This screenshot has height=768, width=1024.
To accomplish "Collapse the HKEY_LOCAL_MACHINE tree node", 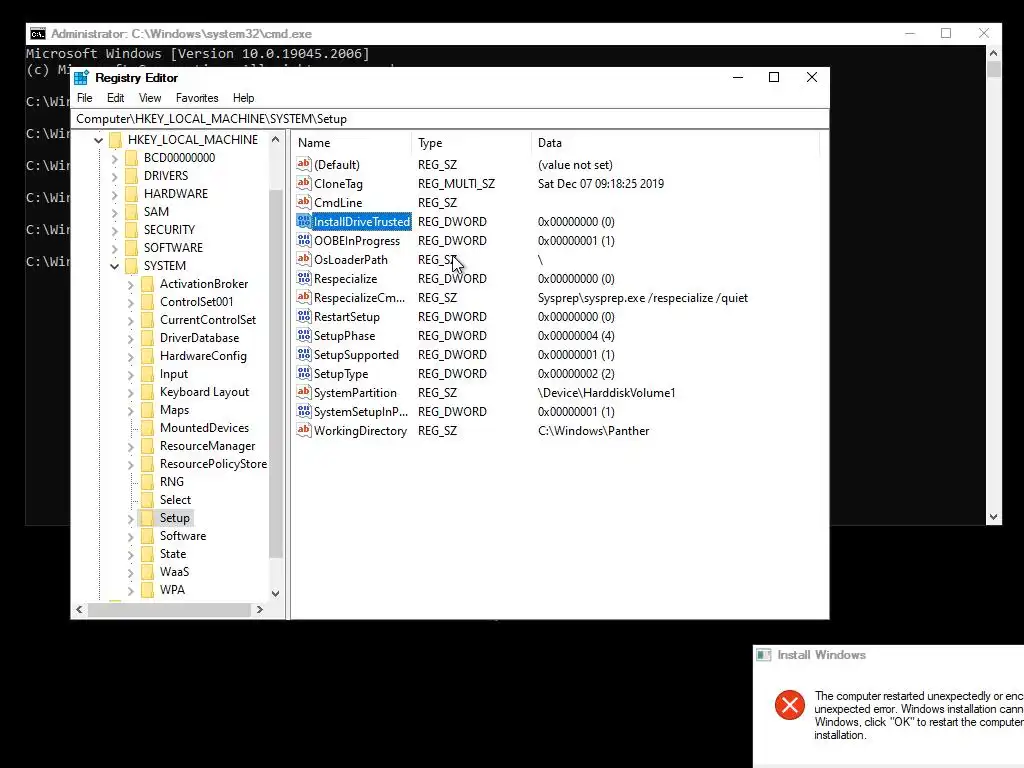I will click(x=98, y=140).
